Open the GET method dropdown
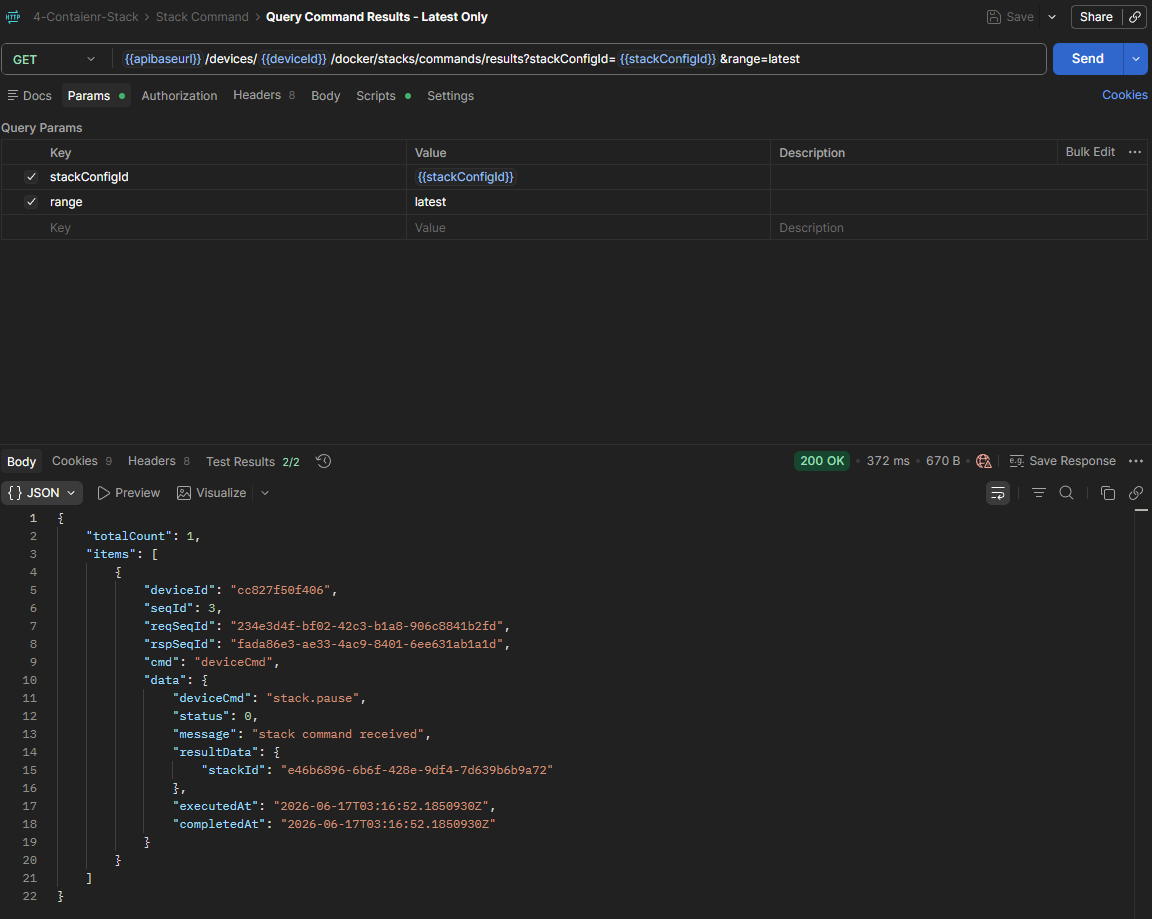1152x919 pixels. click(x=54, y=60)
